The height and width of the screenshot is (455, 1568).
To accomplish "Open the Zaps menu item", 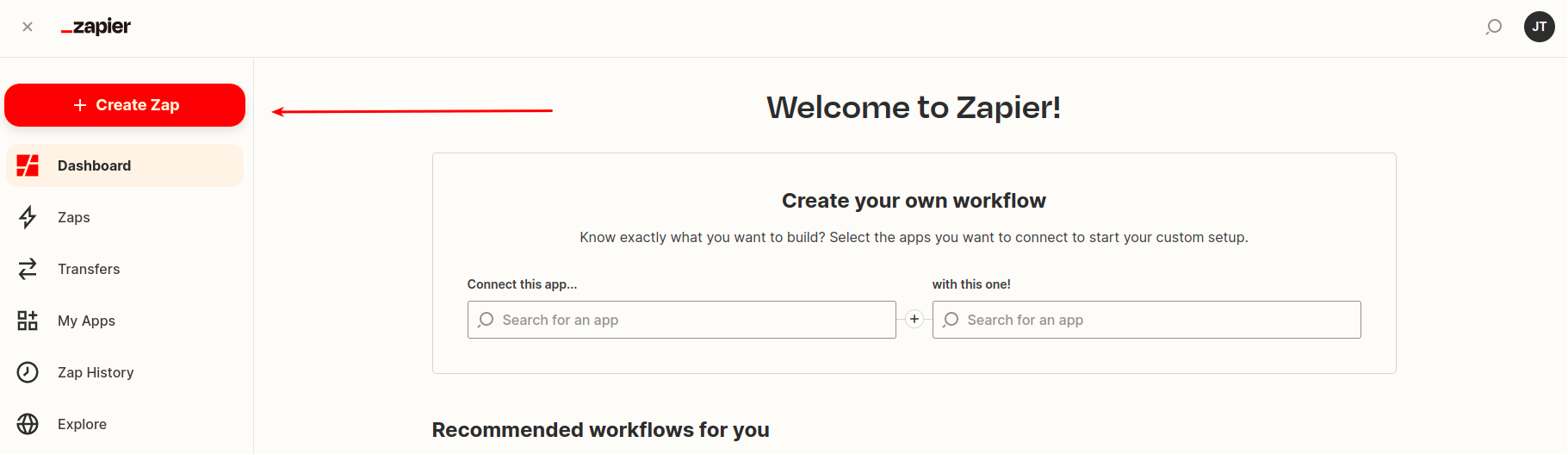I will click(x=125, y=217).
